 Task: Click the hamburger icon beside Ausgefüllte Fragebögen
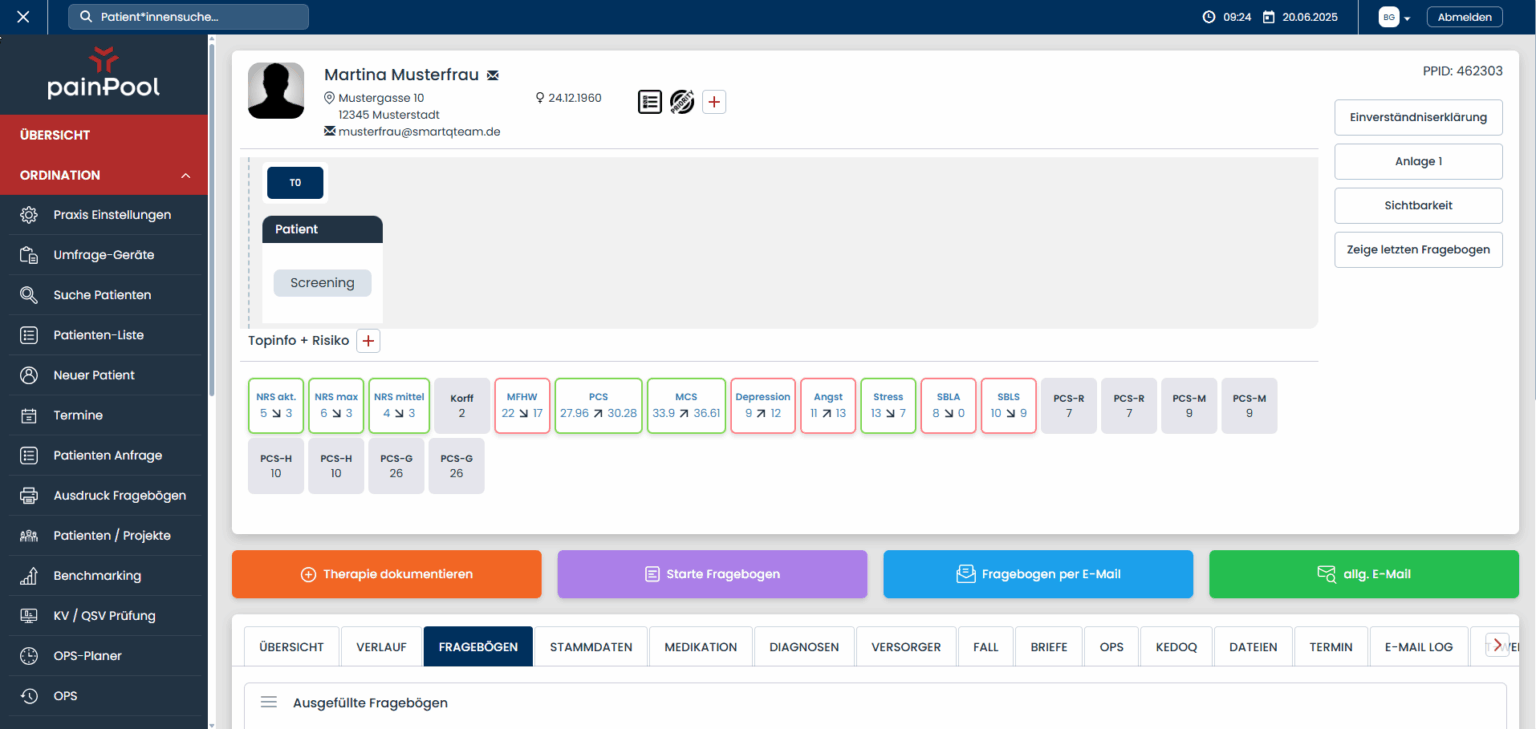coord(268,702)
